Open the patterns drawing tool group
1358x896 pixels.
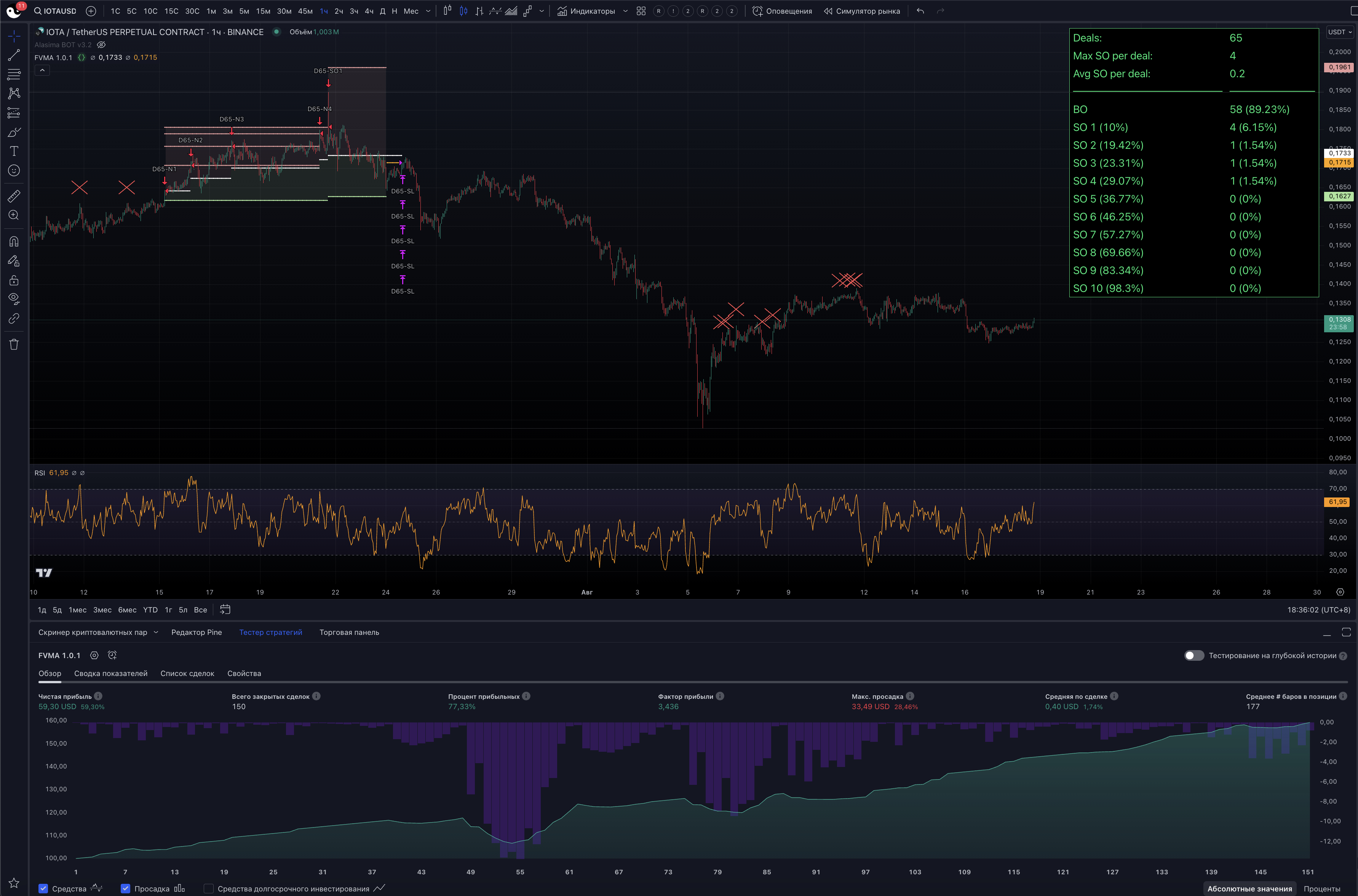point(14,93)
